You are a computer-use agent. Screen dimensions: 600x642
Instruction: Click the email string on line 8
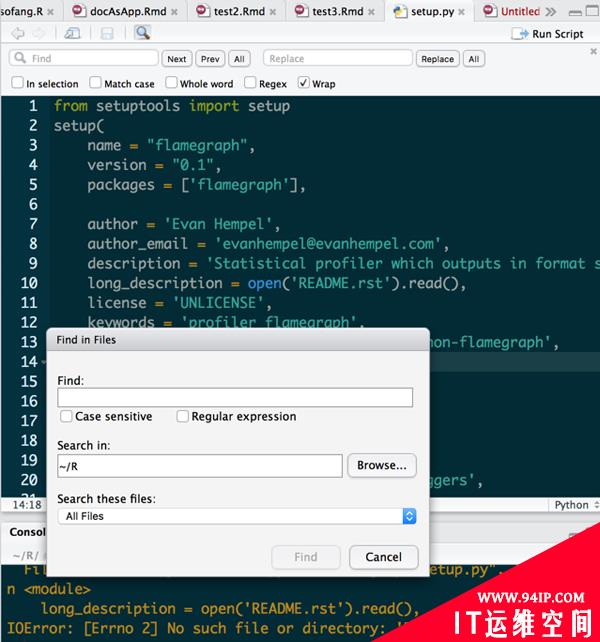coord(328,244)
